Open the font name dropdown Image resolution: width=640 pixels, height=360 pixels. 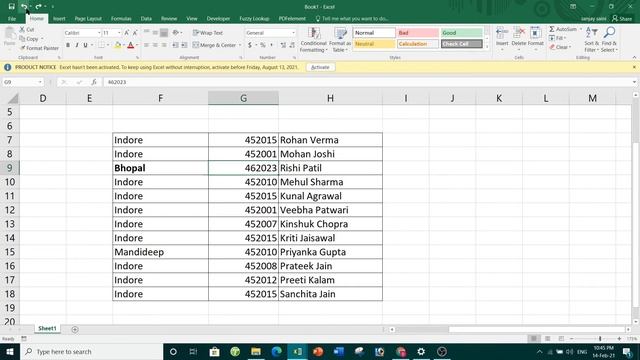pyautogui.click(x=99, y=33)
